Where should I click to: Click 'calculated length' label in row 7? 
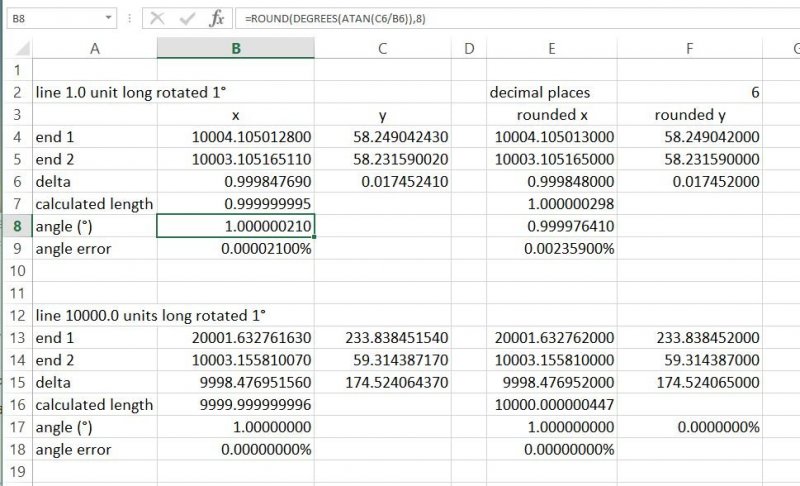[94, 204]
